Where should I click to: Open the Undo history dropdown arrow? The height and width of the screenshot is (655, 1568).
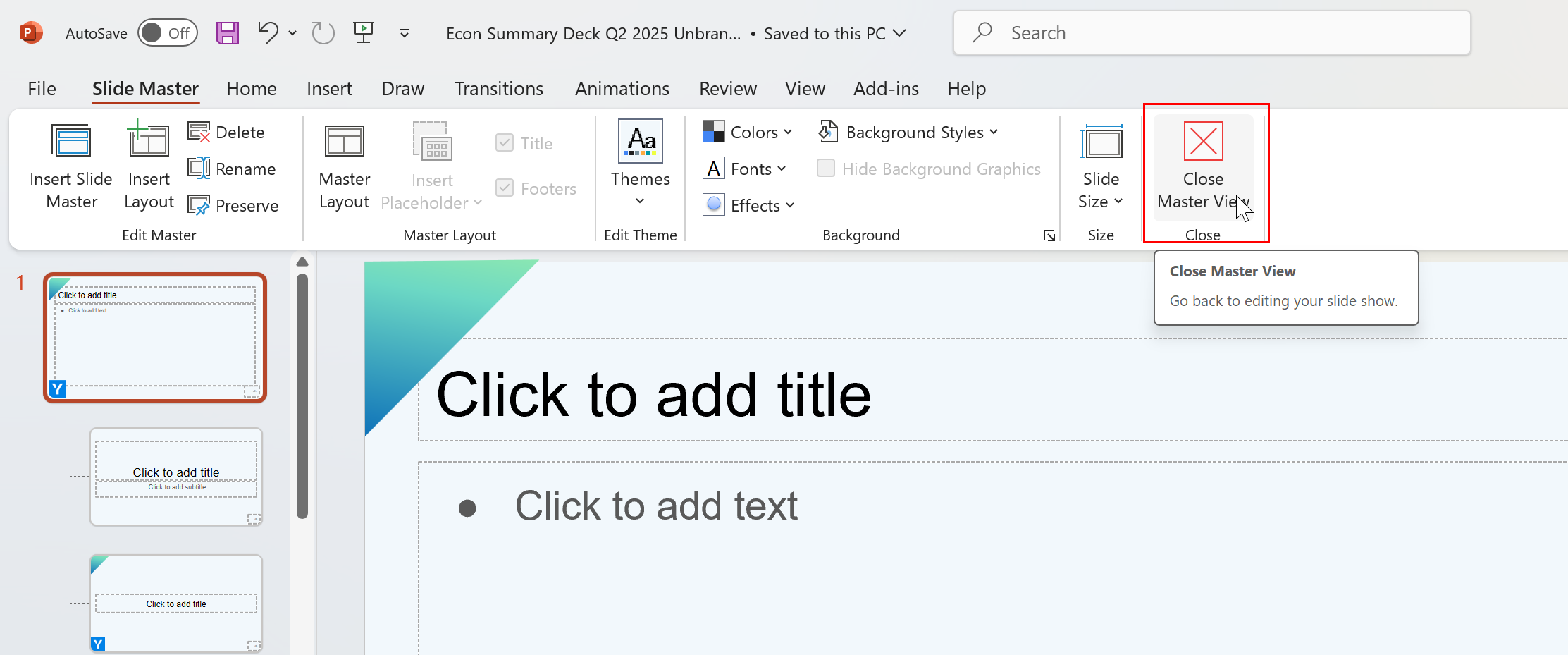[292, 33]
